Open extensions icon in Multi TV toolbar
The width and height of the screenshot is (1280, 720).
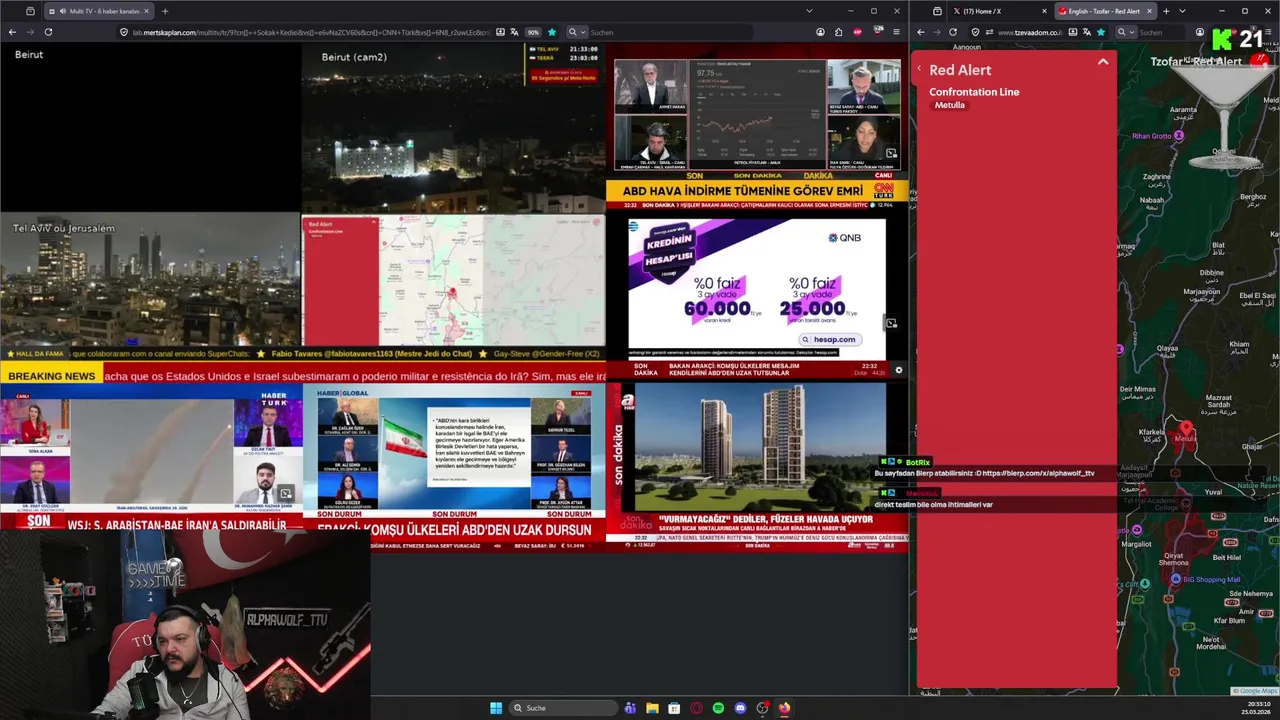[838, 32]
